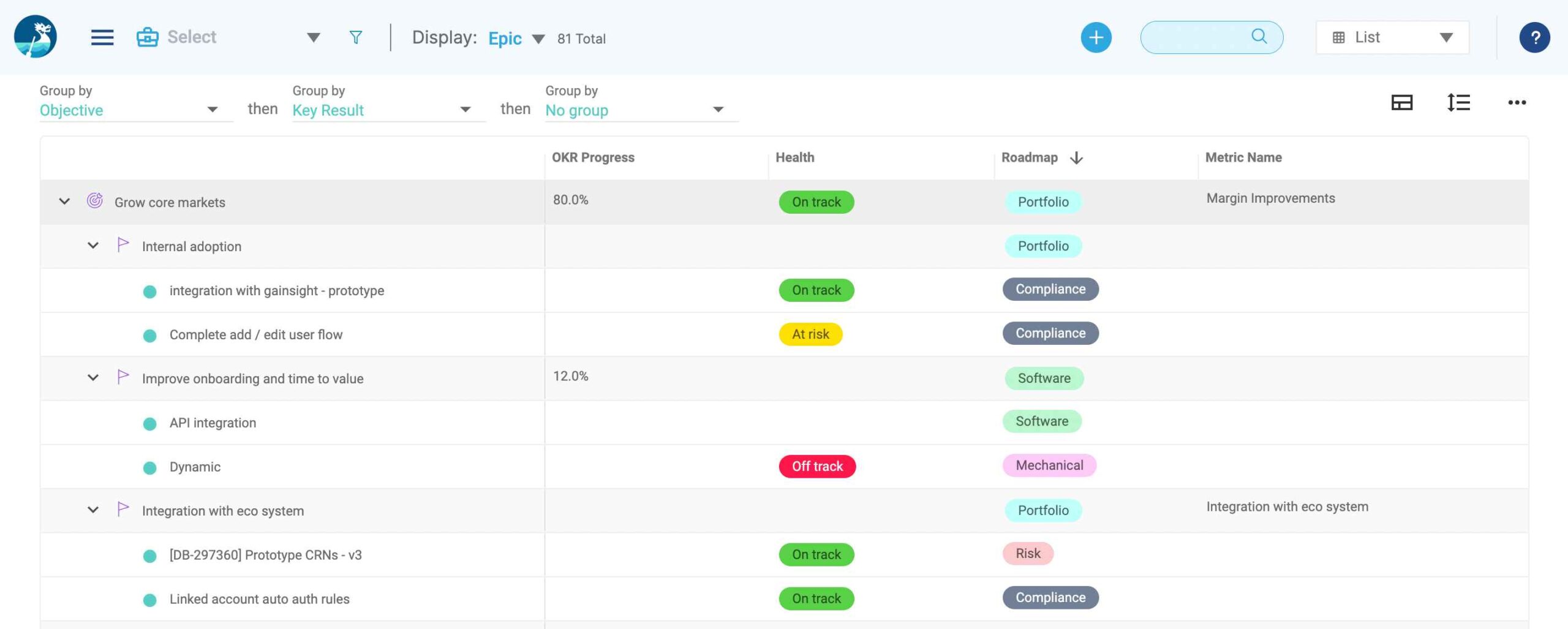The height and width of the screenshot is (629, 1568).
Task: Click the target icon for Grow core markets
Action: click(x=94, y=200)
